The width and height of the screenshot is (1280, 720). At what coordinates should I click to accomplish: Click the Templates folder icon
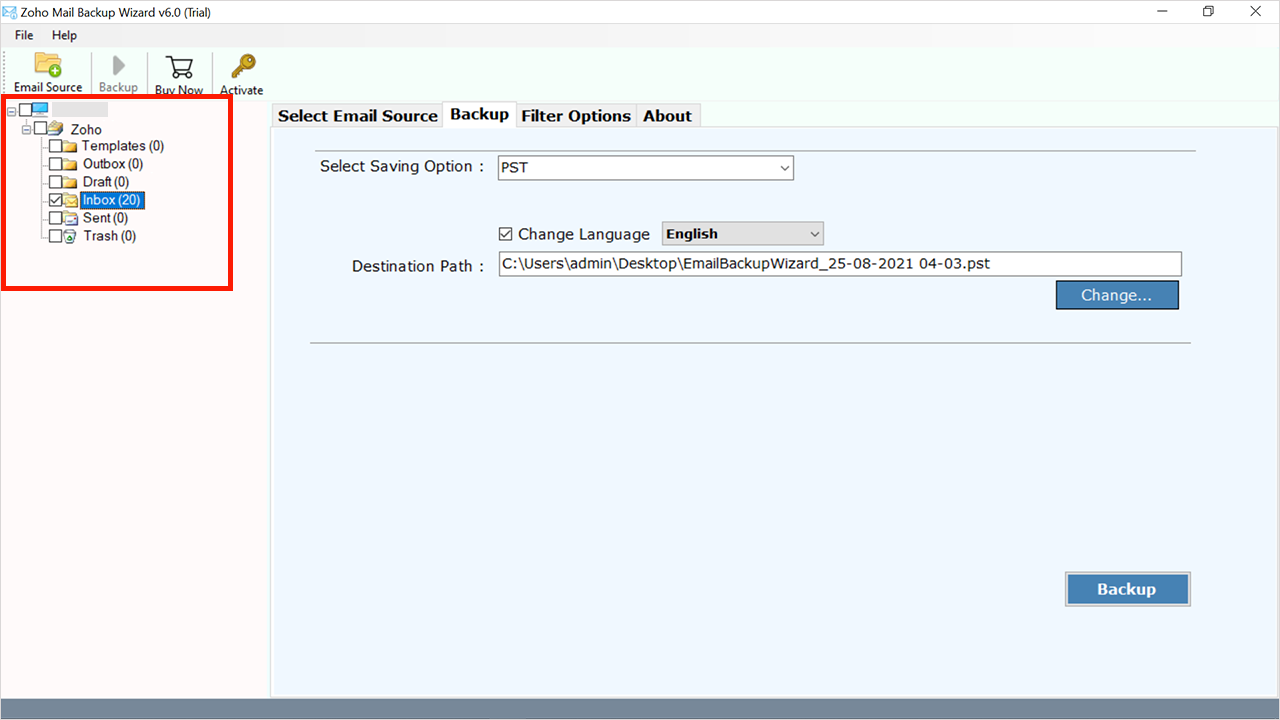(x=70, y=146)
